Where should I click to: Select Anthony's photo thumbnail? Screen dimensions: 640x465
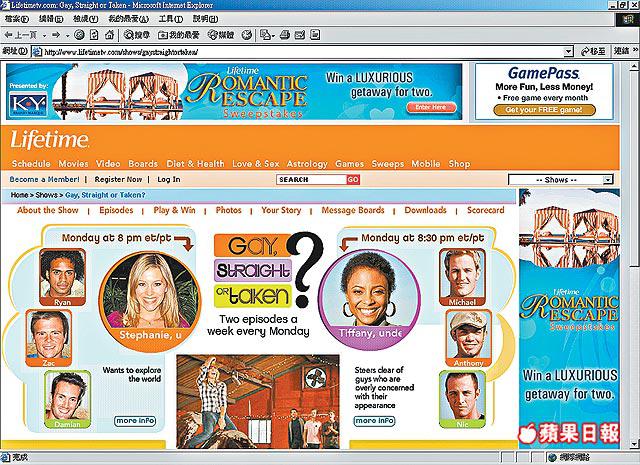pos(469,338)
